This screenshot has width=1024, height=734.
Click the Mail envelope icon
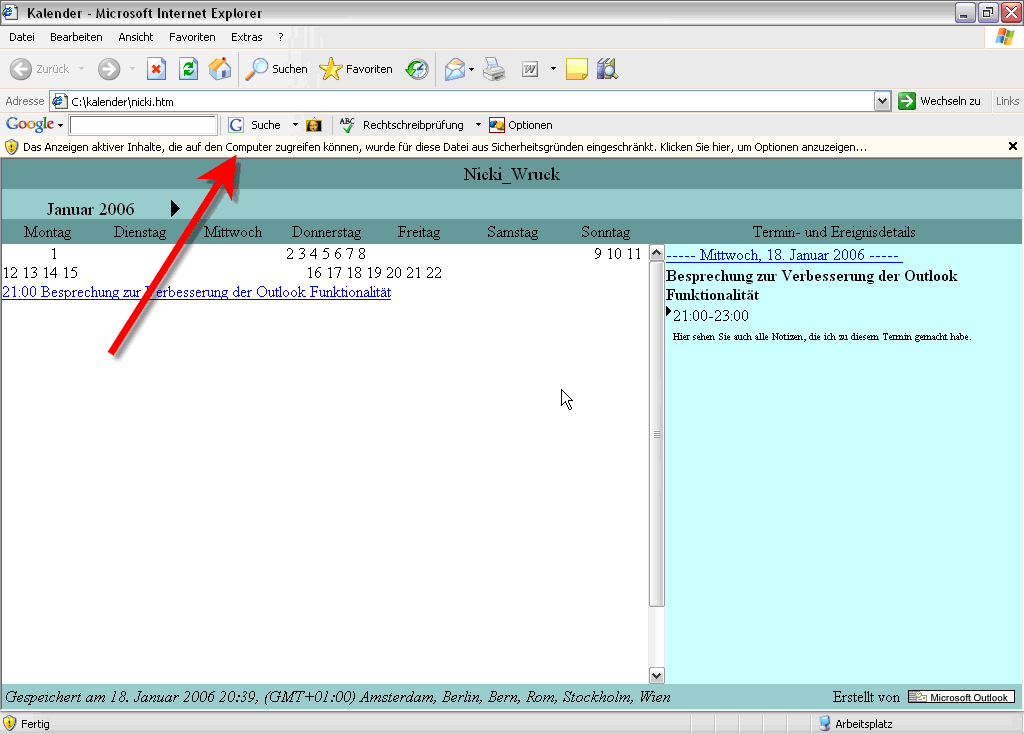(455, 69)
